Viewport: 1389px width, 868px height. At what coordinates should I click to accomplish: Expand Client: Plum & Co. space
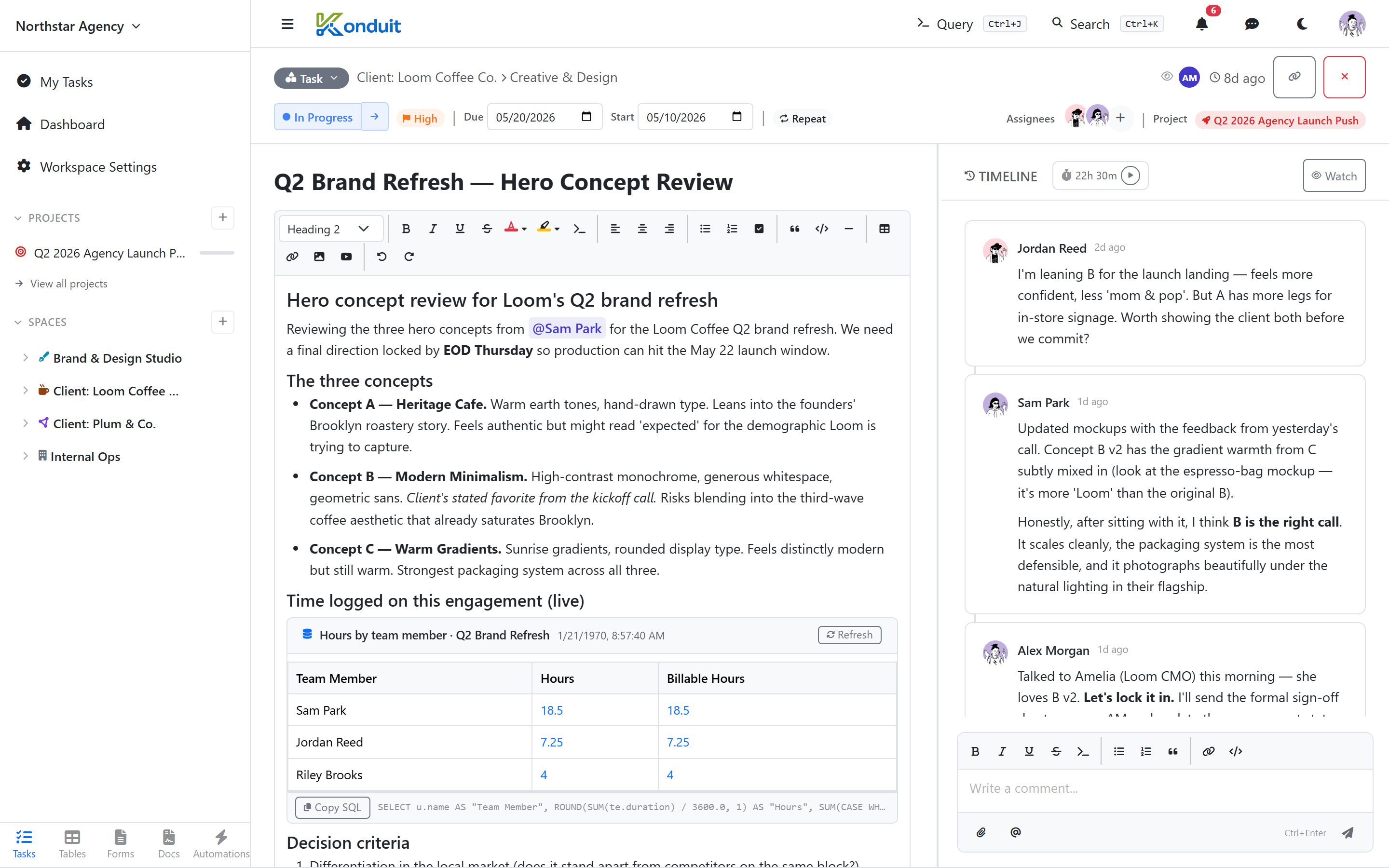(25, 423)
